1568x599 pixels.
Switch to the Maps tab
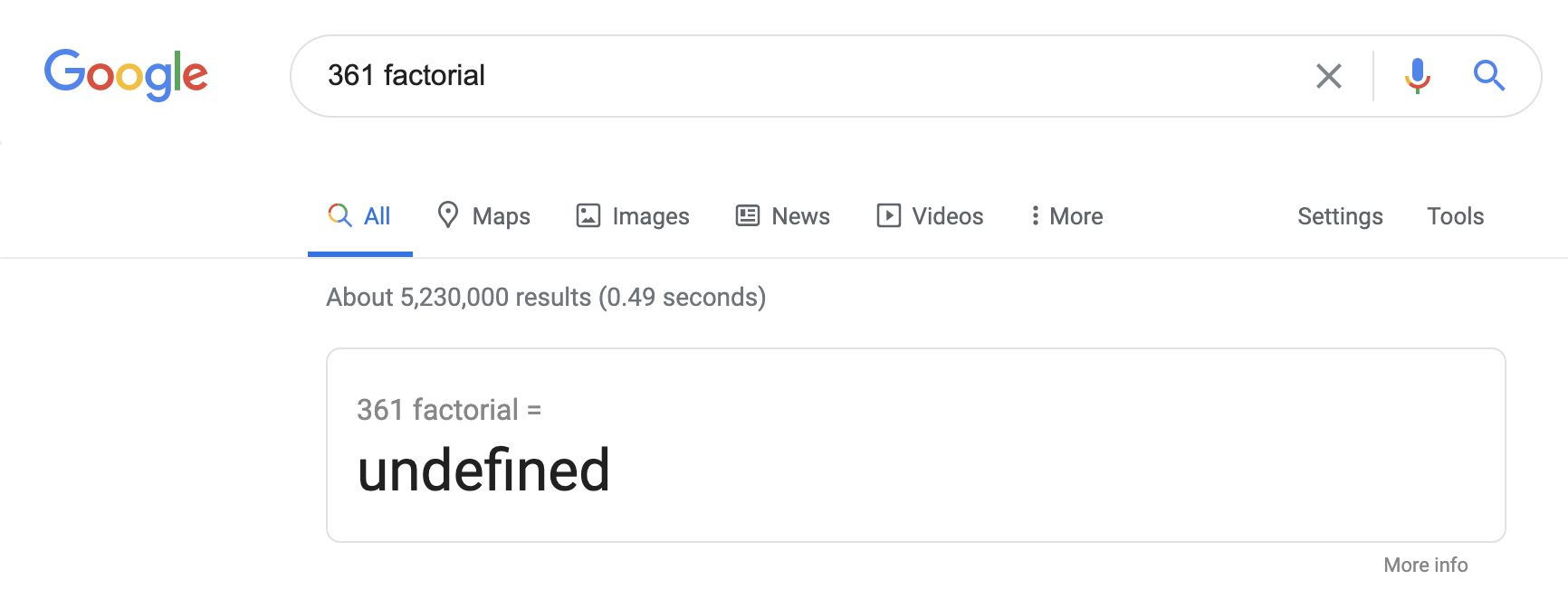click(x=483, y=216)
